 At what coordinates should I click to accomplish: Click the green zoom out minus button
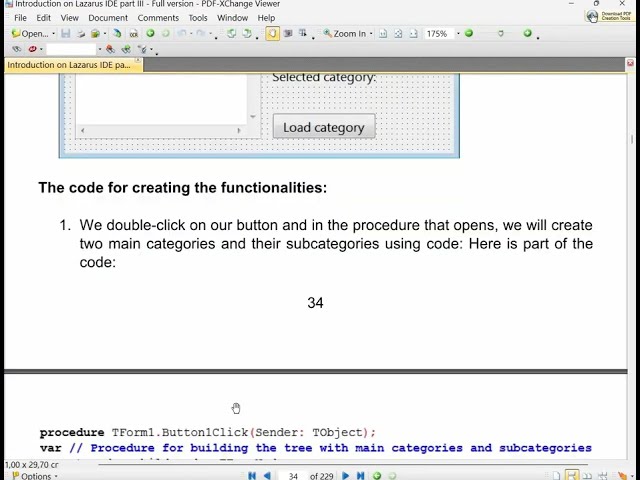[469, 33]
